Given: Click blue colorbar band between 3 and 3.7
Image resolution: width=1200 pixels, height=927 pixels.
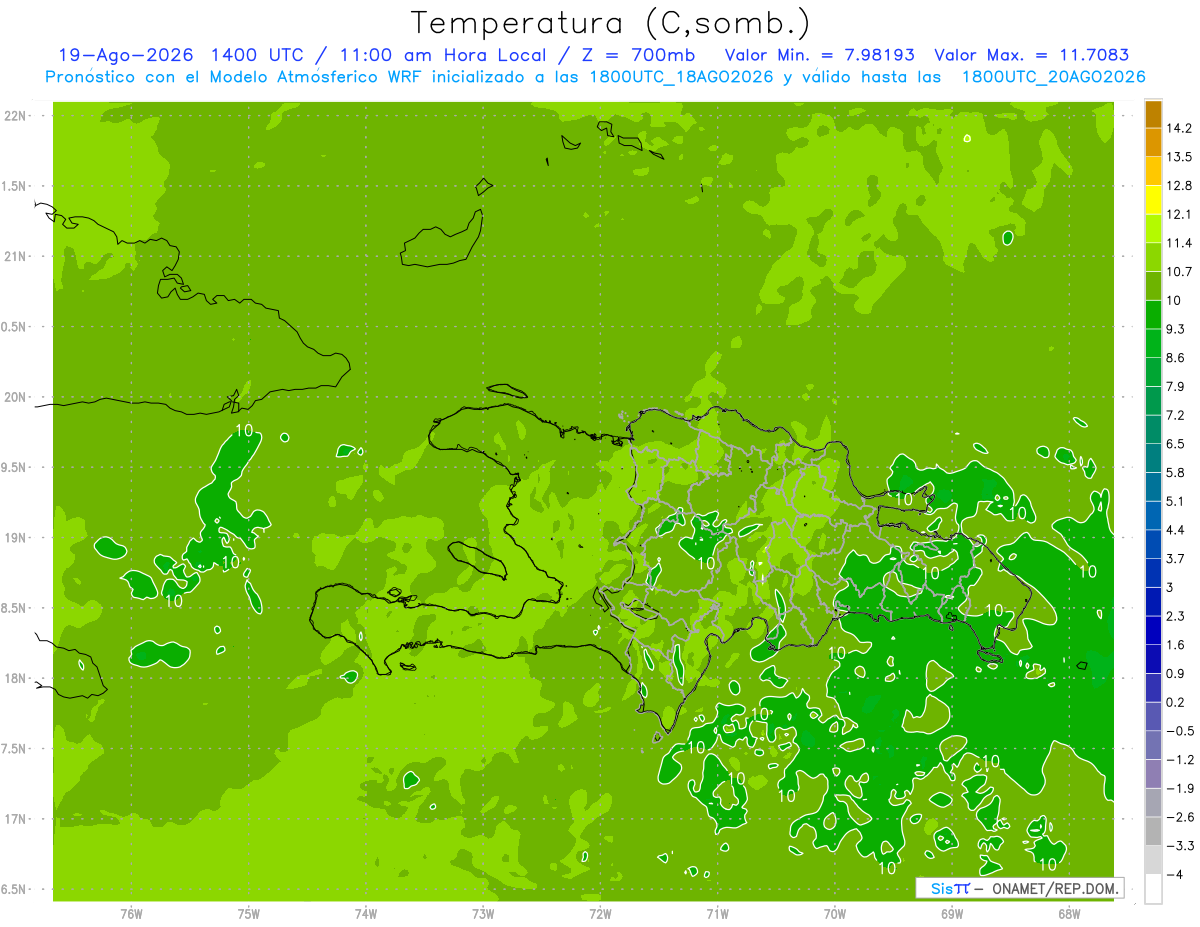Looking at the screenshot, I should pos(1153,573).
